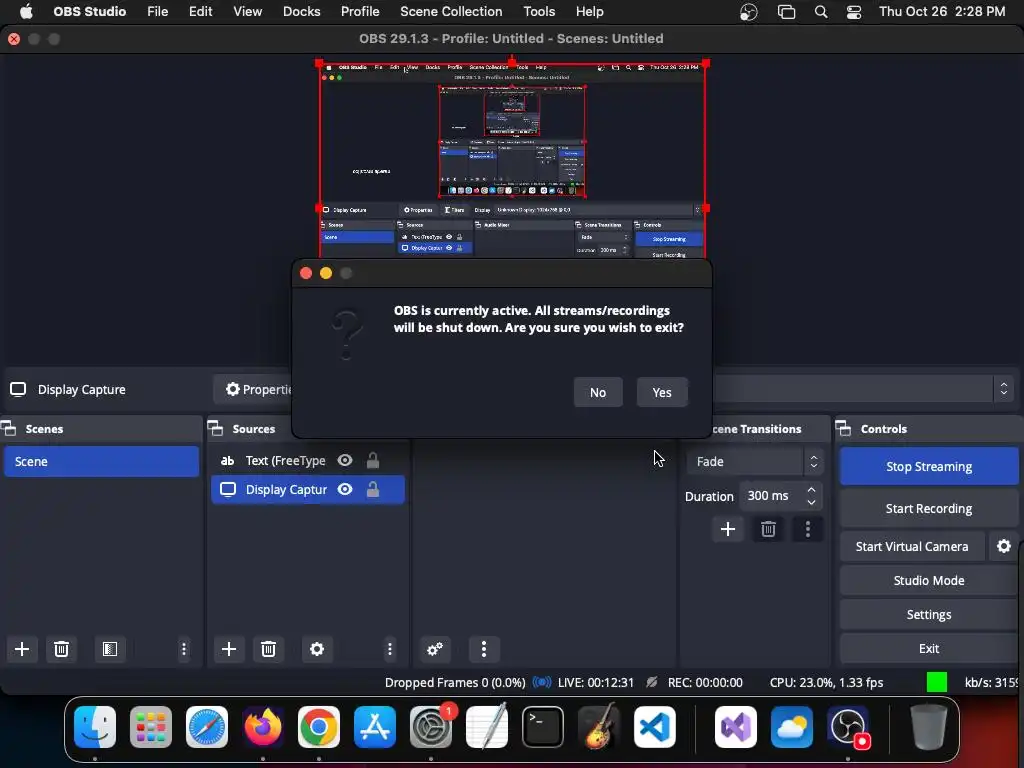Open the Tools menu
Viewport: 1024px width, 768px height.
point(539,12)
